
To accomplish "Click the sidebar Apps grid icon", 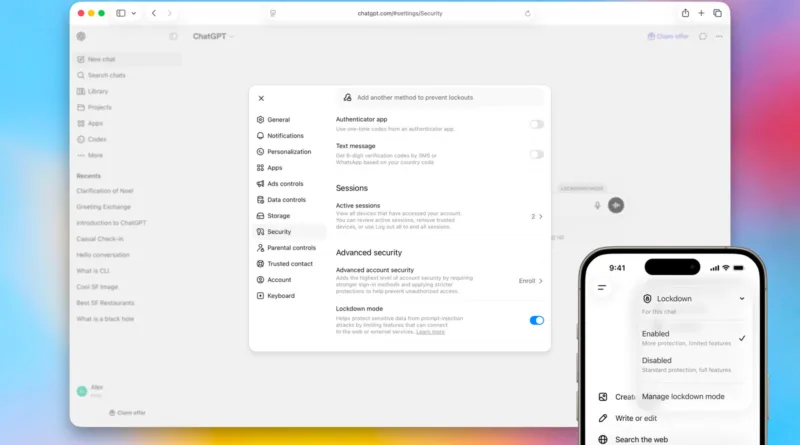I will click(x=81, y=123).
